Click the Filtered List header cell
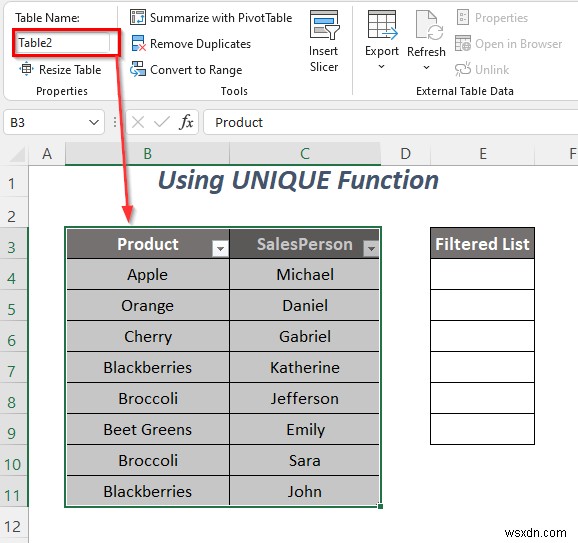This screenshot has width=578, height=543. [483, 244]
